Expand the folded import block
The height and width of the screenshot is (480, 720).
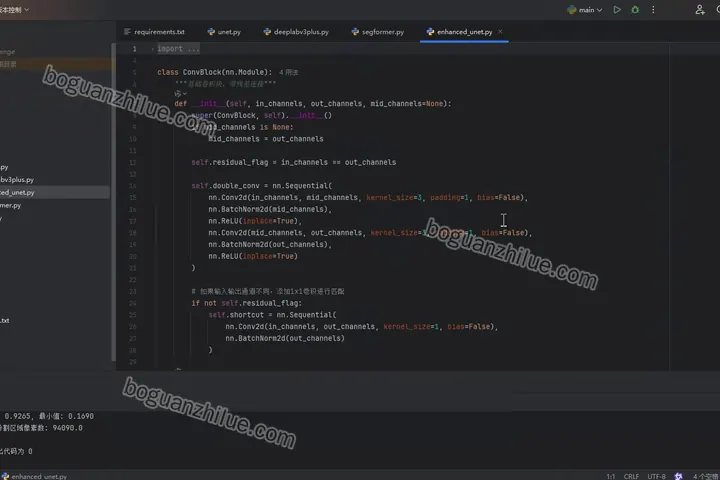pyautogui.click(x=178, y=49)
